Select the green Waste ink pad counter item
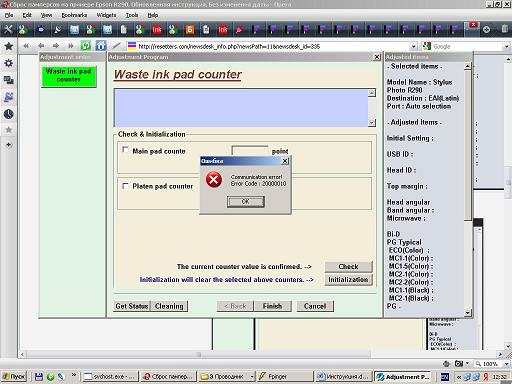This screenshot has width=512, height=384. [x=69, y=76]
